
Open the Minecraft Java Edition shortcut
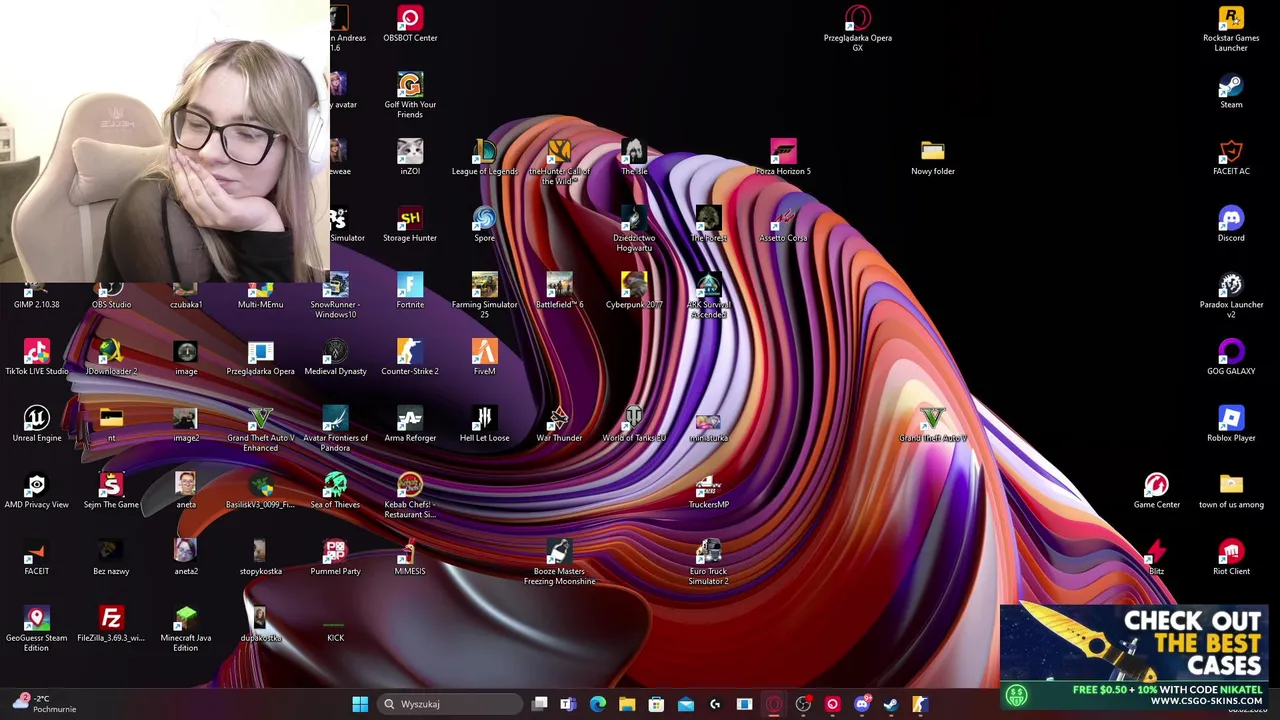[186, 628]
